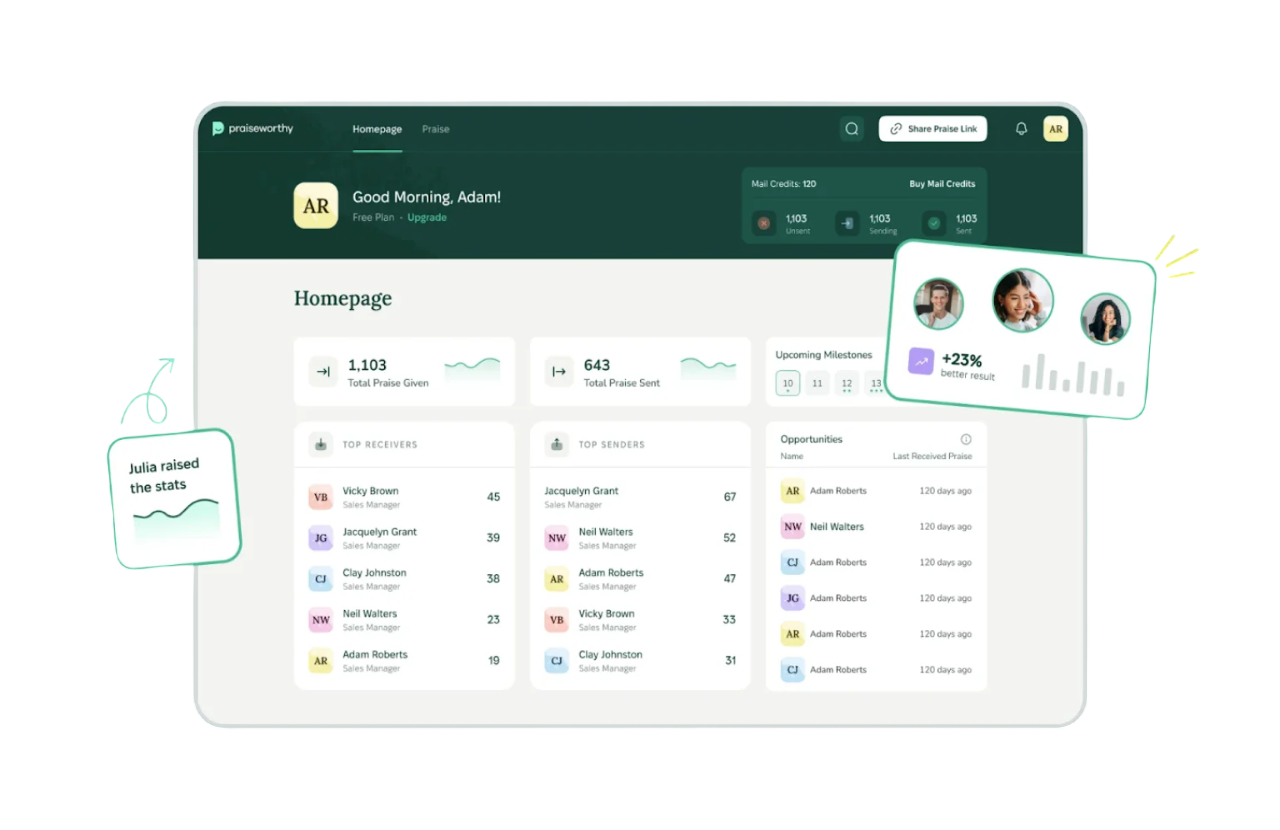The width and height of the screenshot is (1280, 830).
Task: Click the AR avatar icon in the navbar
Action: click(x=1055, y=128)
